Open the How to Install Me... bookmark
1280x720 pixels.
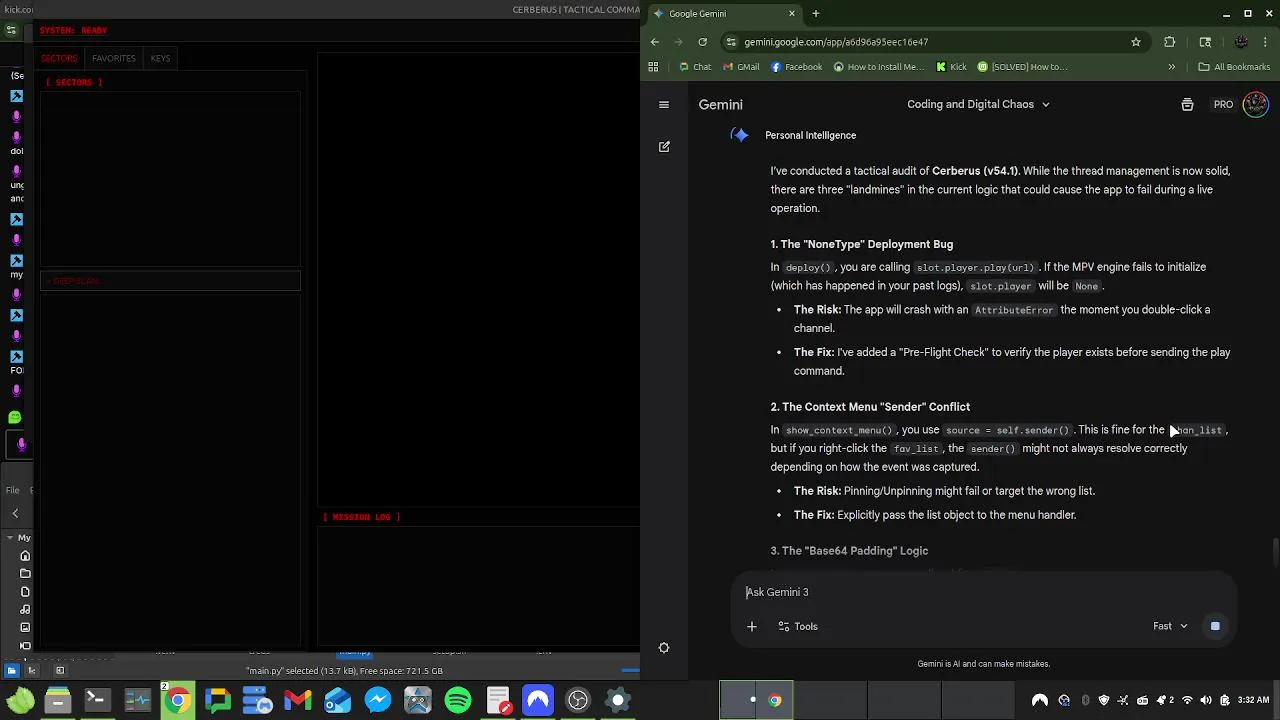(x=877, y=67)
